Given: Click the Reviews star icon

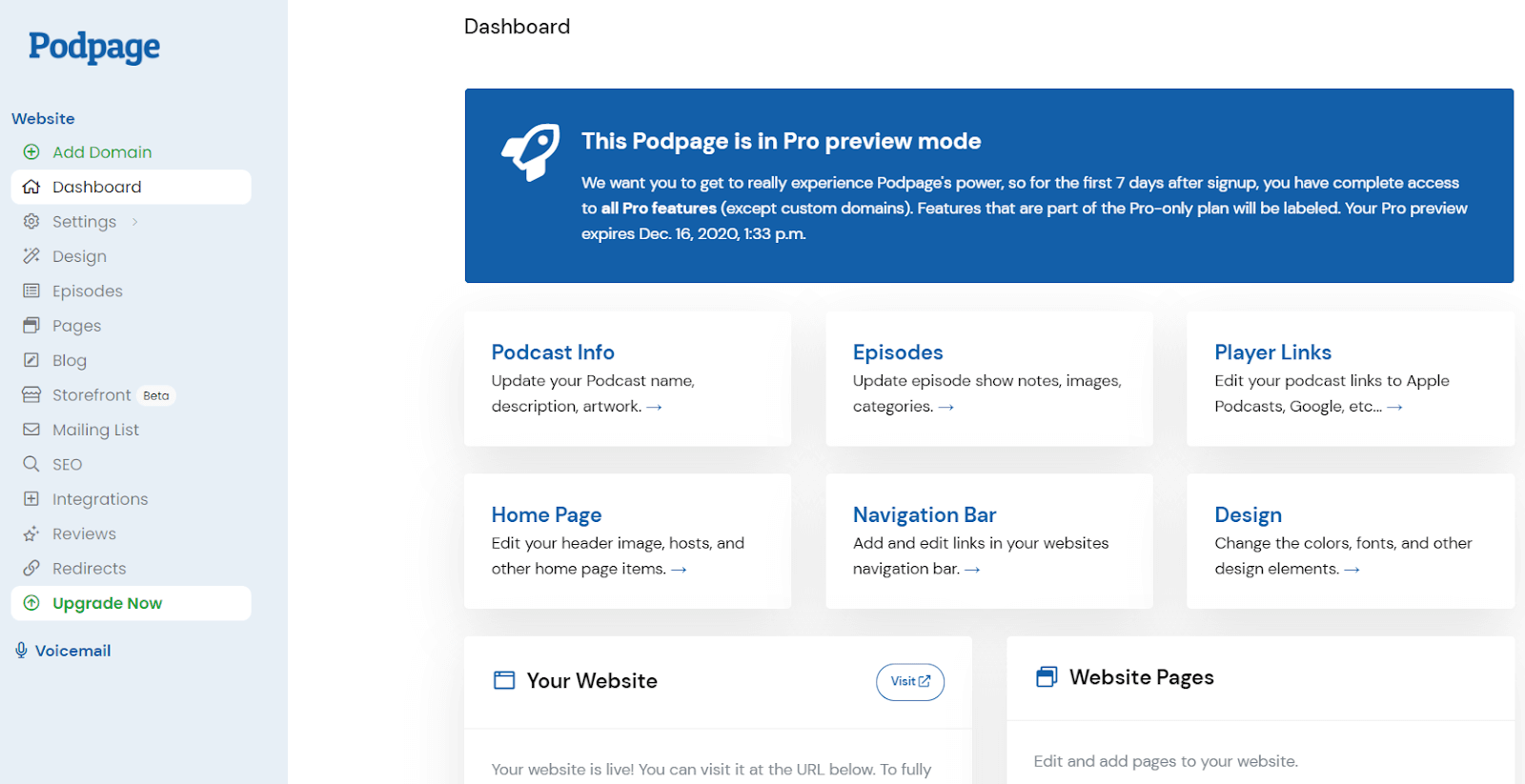Looking at the screenshot, I should coord(31,533).
